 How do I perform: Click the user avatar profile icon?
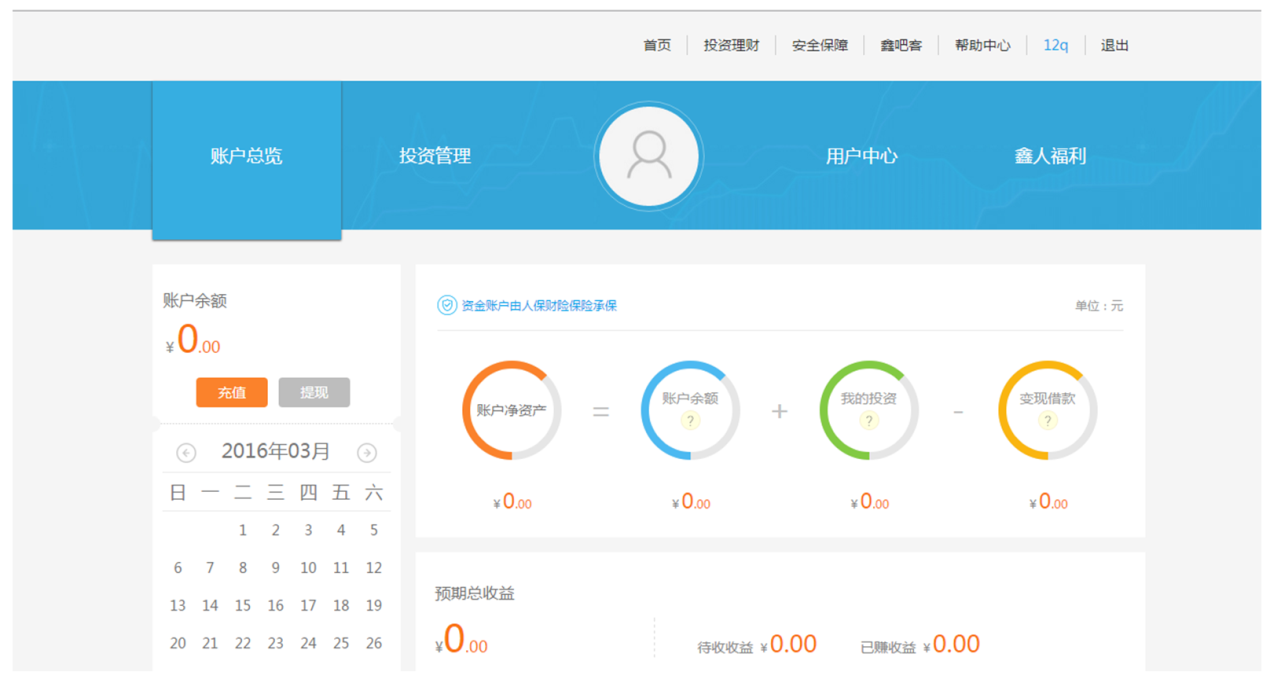[649, 156]
